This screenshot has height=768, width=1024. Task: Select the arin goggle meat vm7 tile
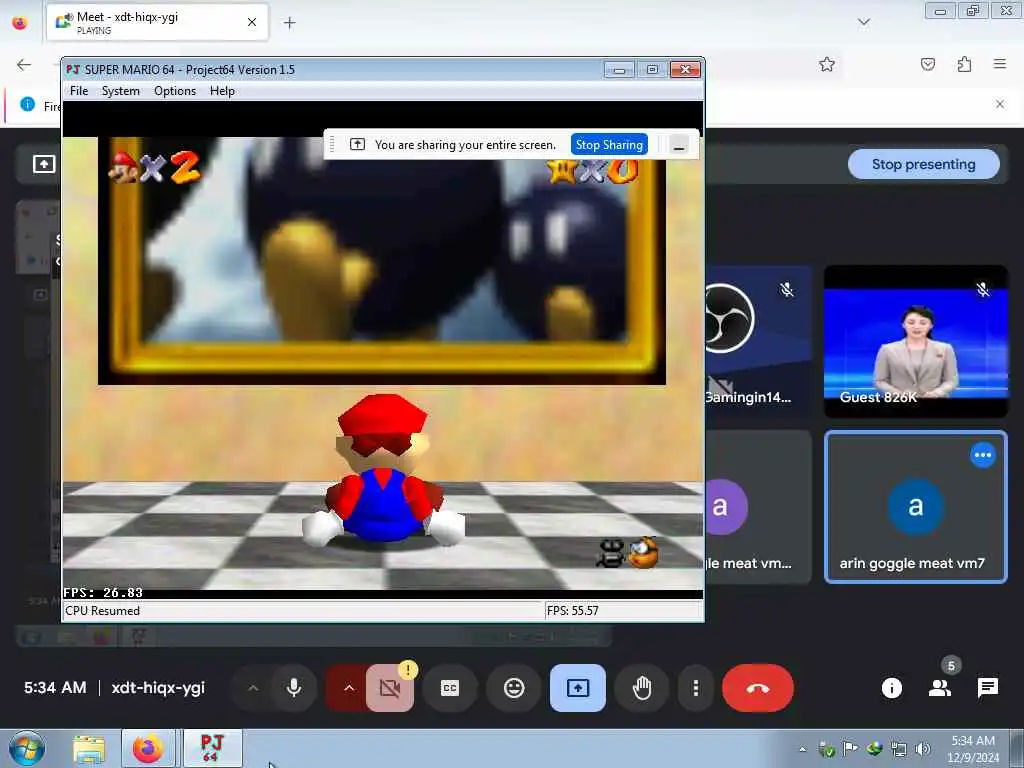tap(916, 507)
